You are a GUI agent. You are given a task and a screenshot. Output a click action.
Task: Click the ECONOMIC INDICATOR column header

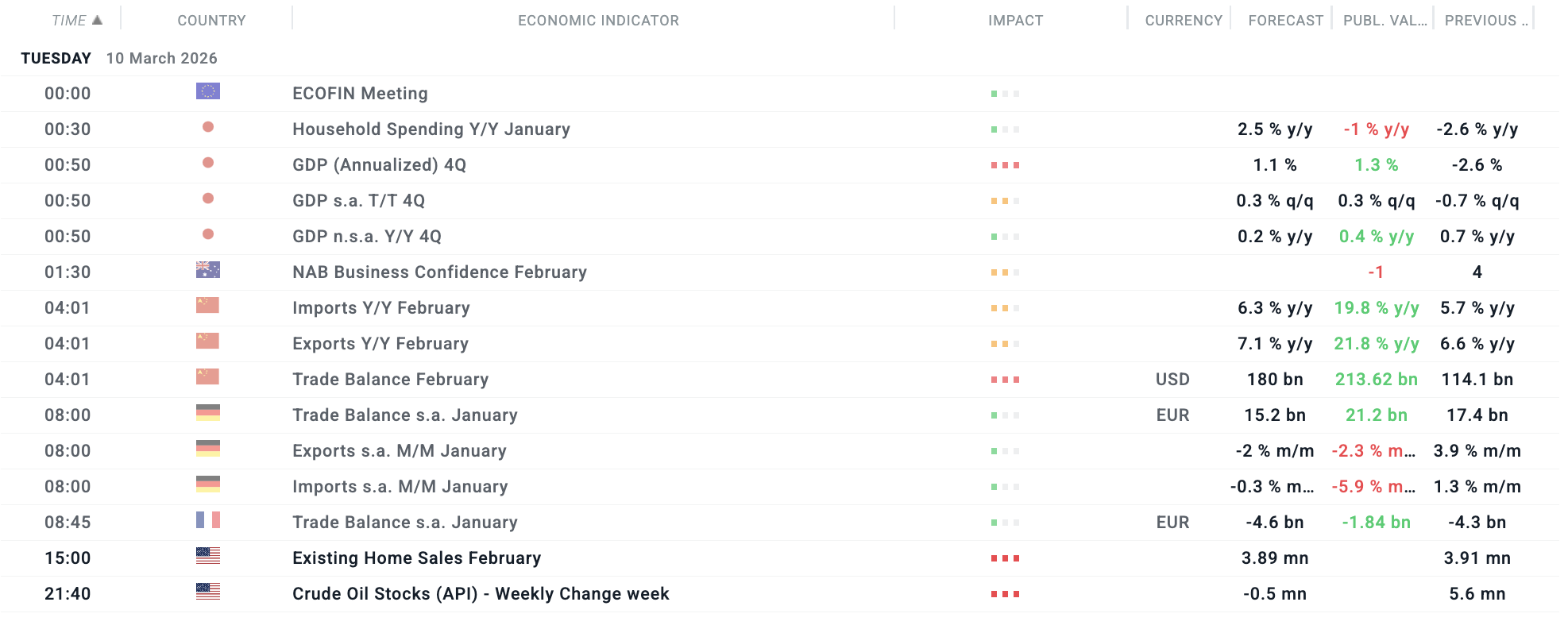click(598, 21)
